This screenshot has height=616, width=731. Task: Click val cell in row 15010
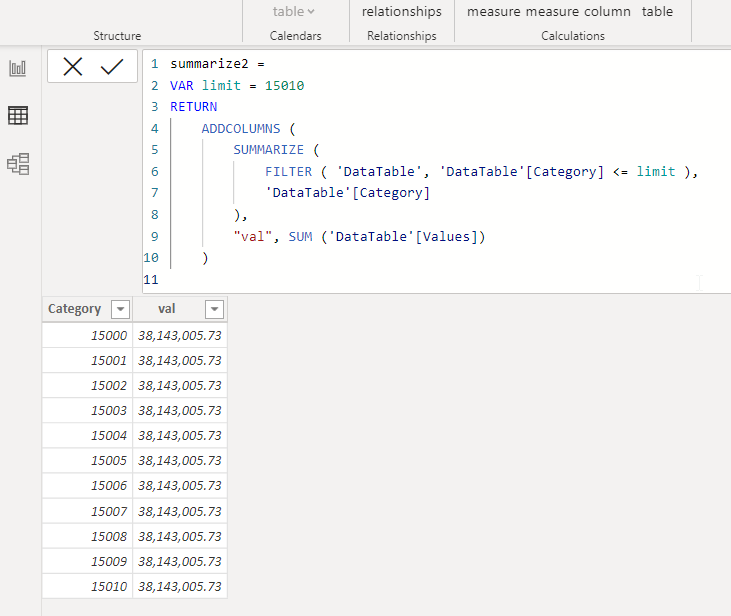tap(180, 586)
